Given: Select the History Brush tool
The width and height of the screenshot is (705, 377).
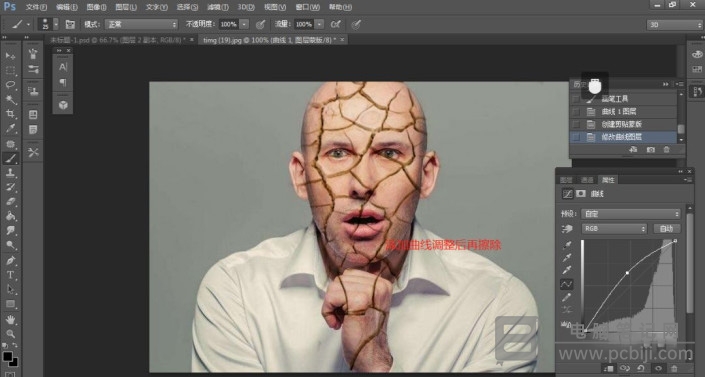Looking at the screenshot, I should click(10, 187).
